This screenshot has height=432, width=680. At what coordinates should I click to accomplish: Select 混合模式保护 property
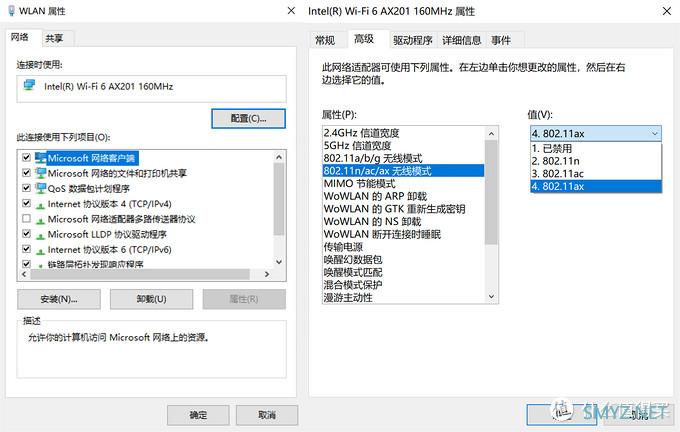pyautogui.click(x=403, y=285)
